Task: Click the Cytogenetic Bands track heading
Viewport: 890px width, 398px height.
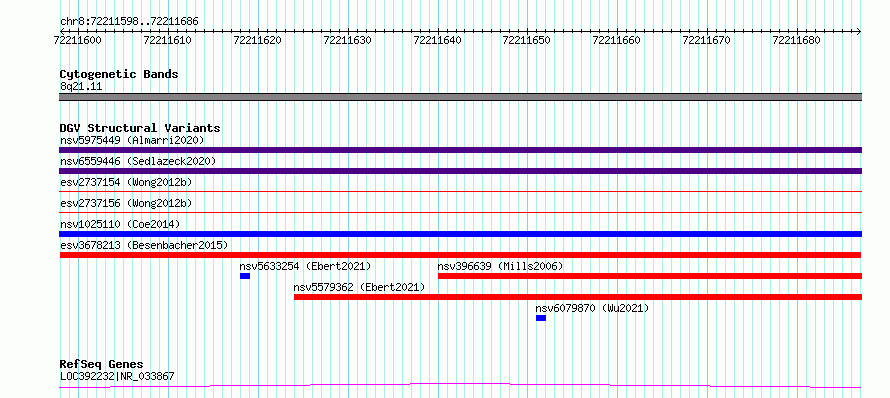Action: [x=119, y=74]
